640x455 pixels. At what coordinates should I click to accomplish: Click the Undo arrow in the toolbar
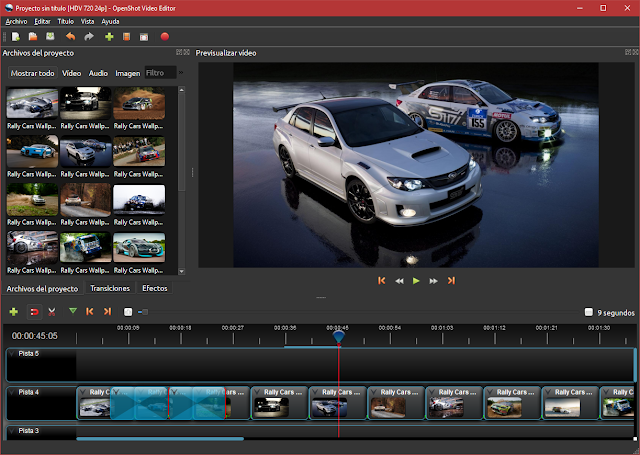point(71,37)
